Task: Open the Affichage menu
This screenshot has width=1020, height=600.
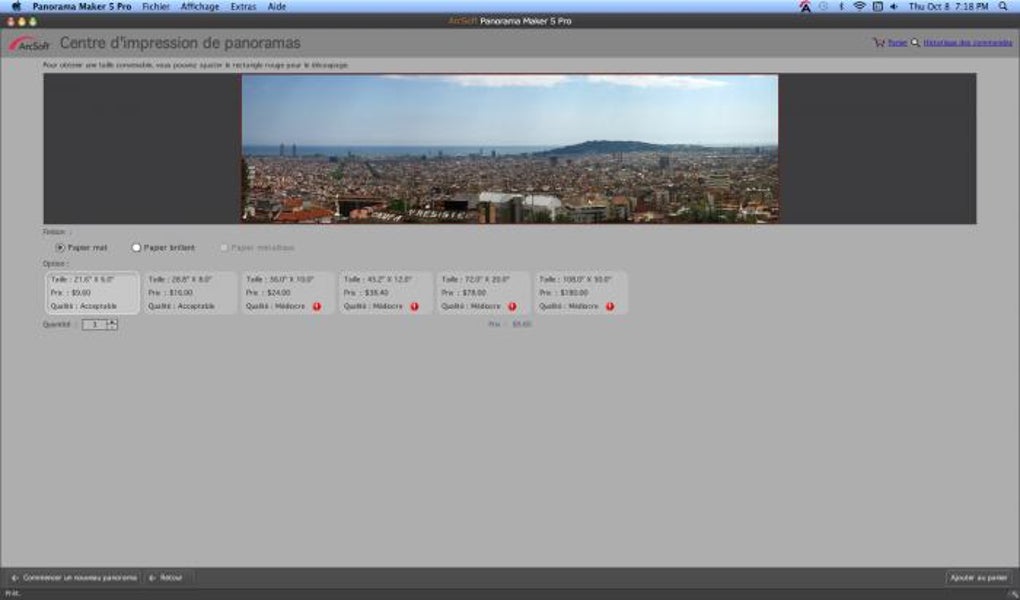Action: [200, 6]
